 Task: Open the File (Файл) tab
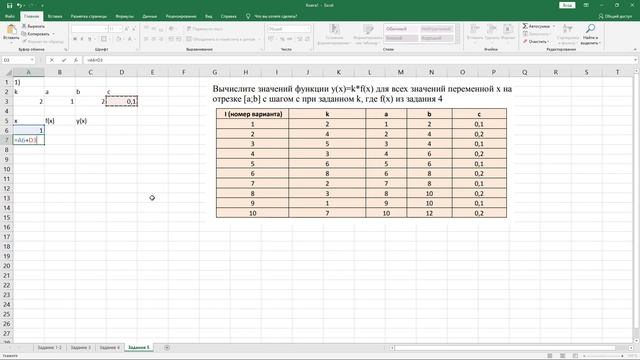(x=10, y=16)
